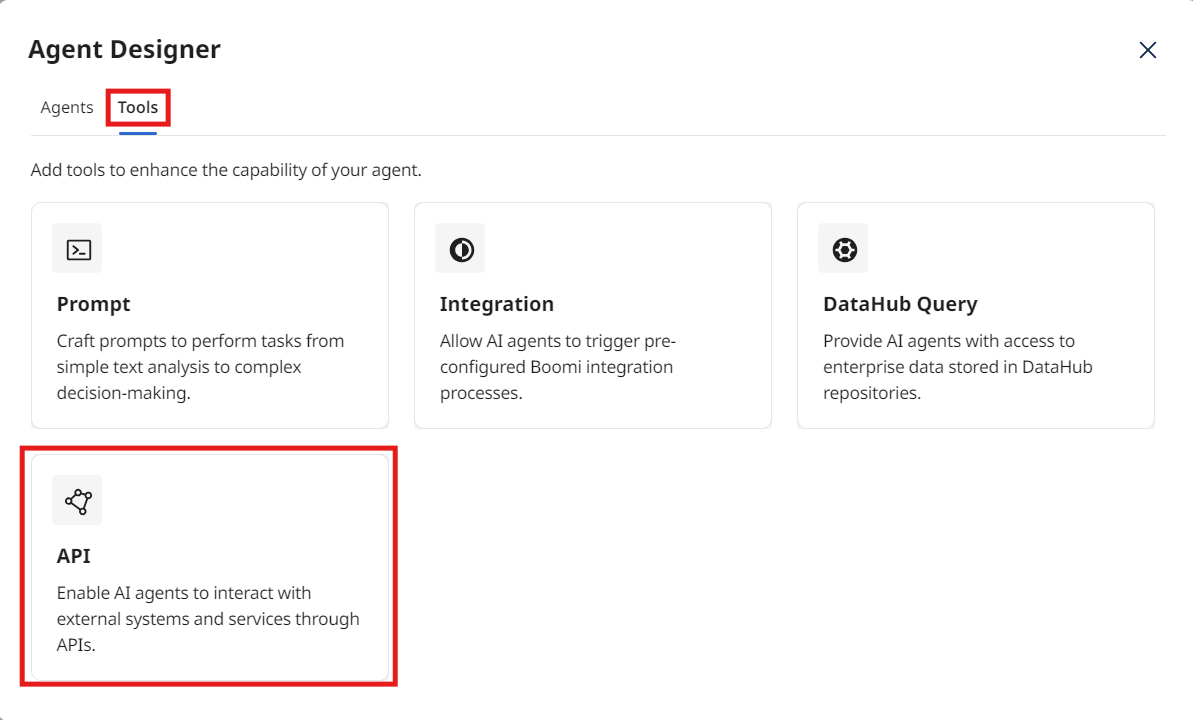Image resolution: width=1193 pixels, height=720 pixels.
Task: Select the Integration card title text
Action: pos(497,303)
